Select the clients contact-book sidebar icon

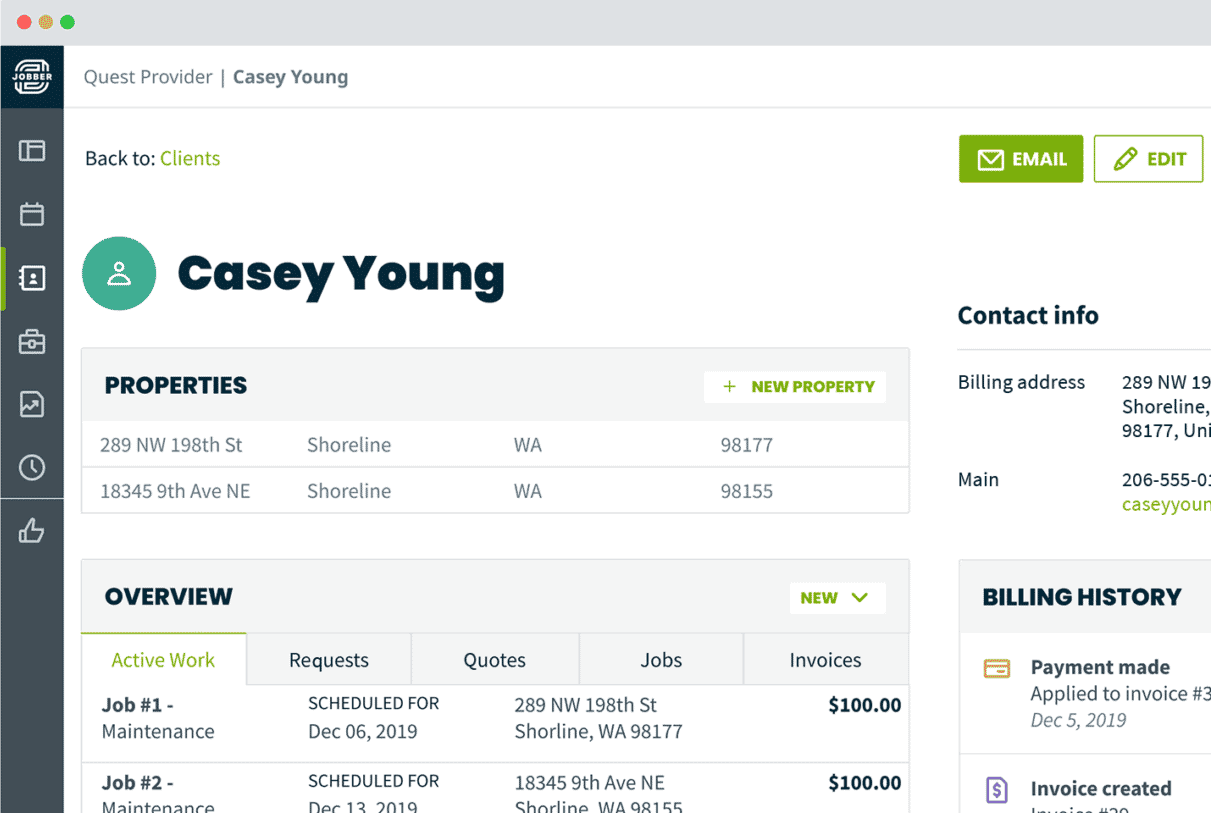coord(32,278)
